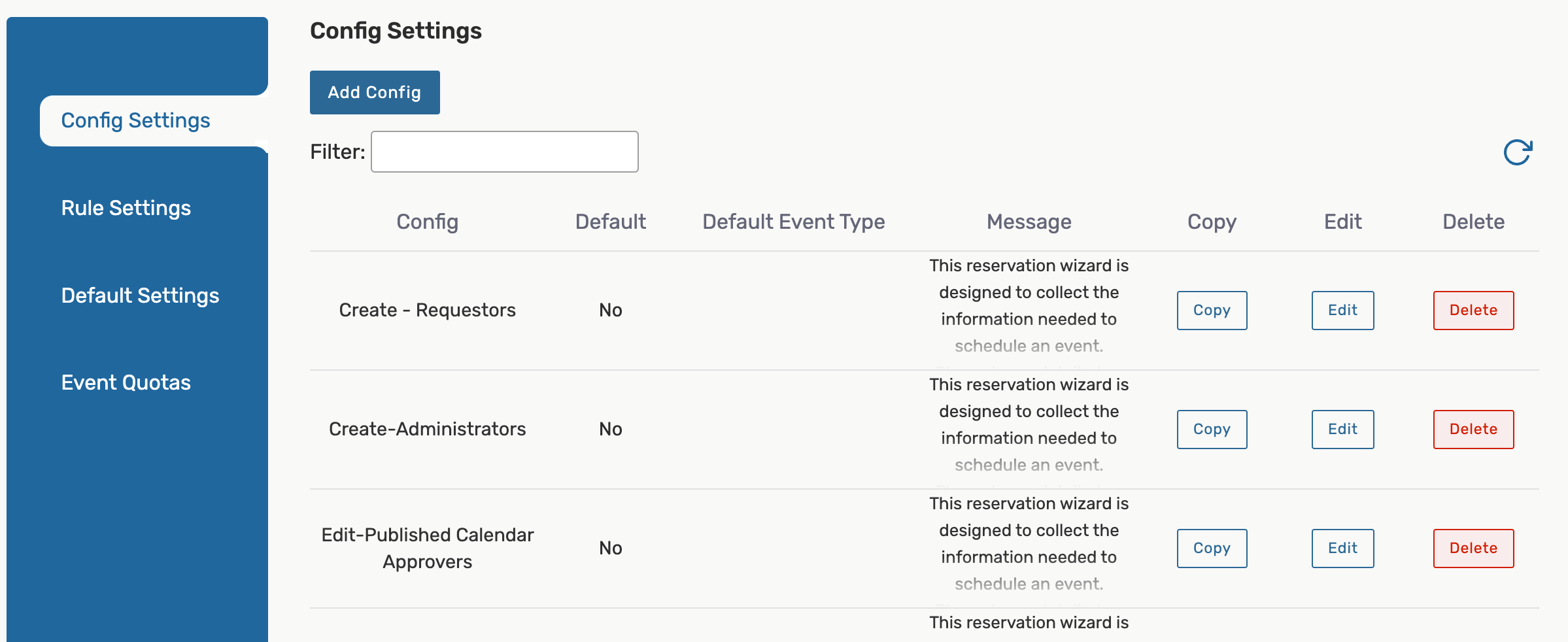Click the Config column header
1568x642 pixels.
427,222
